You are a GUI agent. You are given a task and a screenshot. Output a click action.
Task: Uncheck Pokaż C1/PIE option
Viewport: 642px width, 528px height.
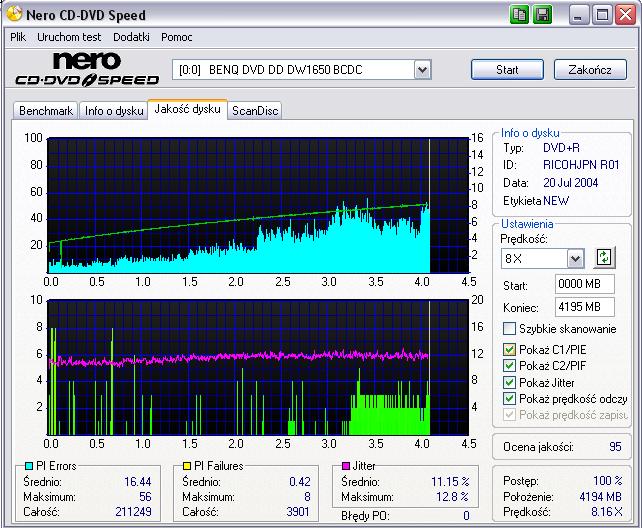[510, 349]
